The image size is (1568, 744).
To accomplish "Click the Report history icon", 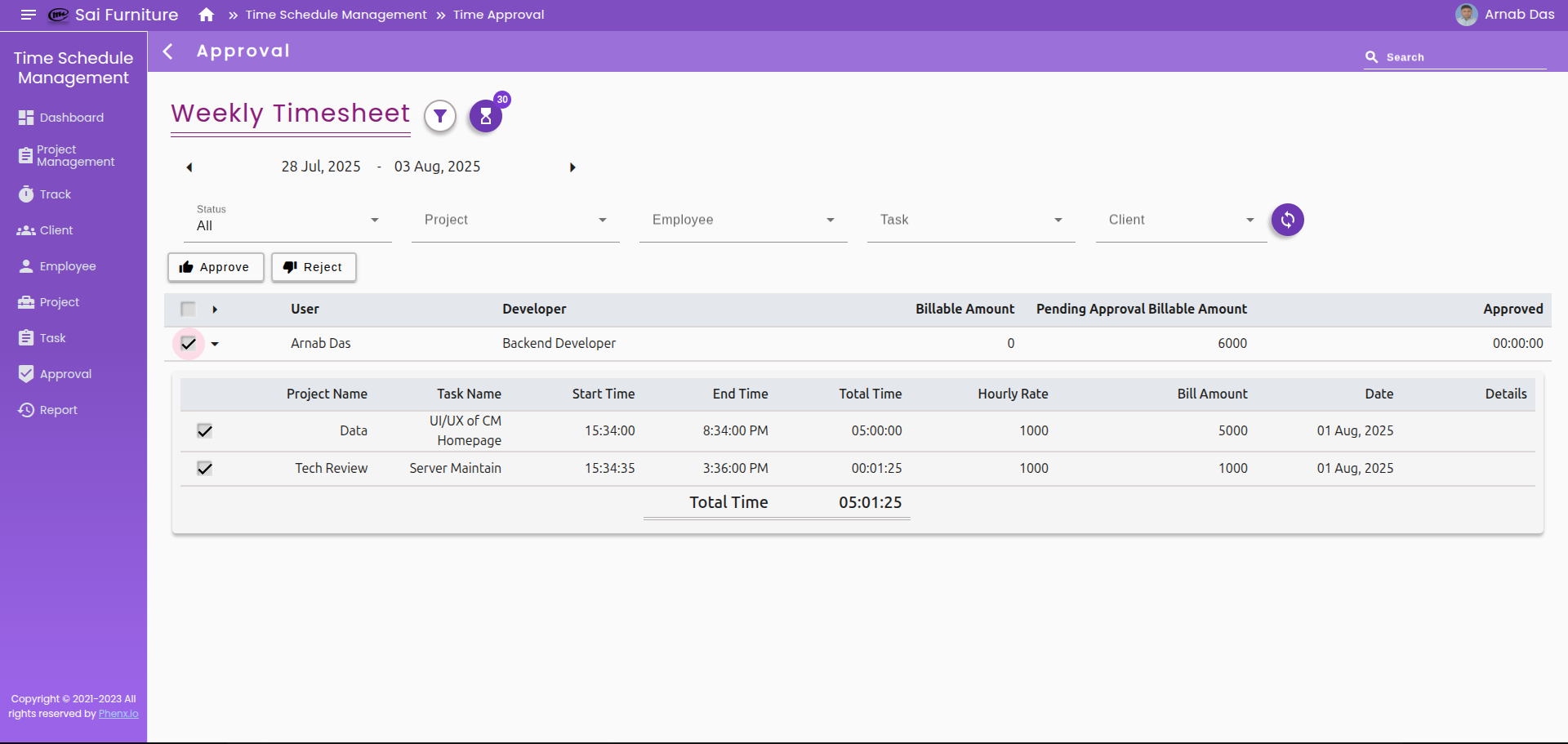I will tap(26, 410).
